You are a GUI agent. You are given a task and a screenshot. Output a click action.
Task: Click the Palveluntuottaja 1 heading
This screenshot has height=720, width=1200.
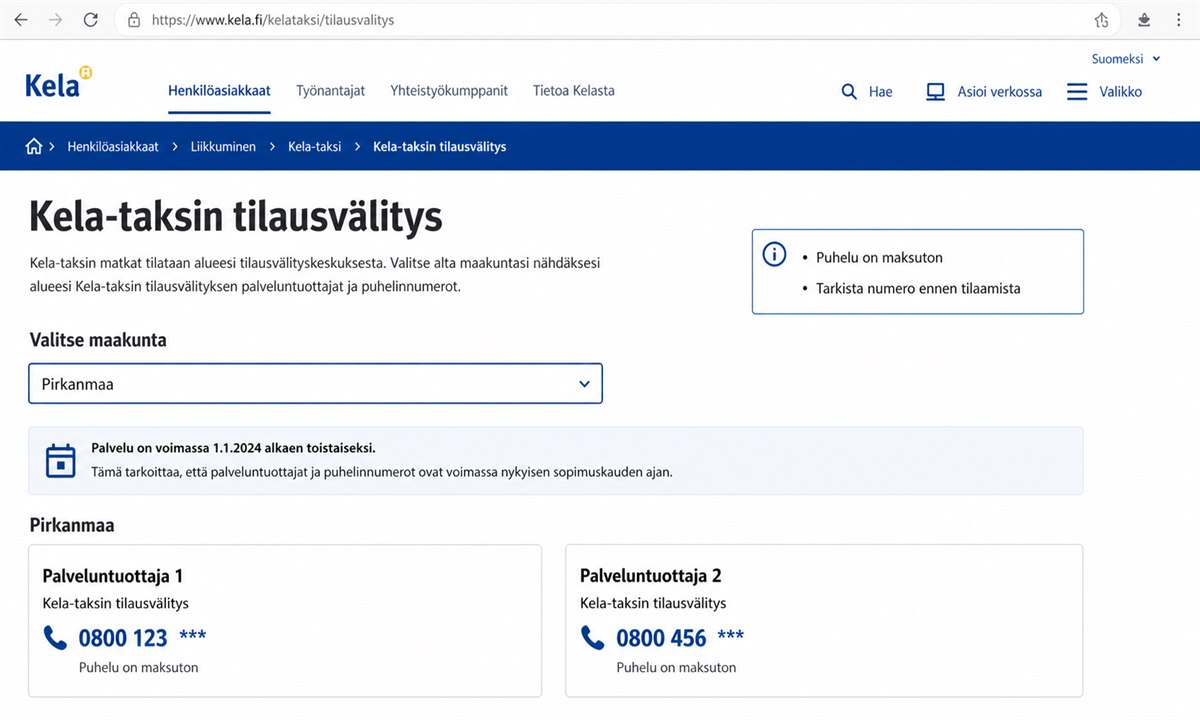pyautogui.click(x=113, y=576)
